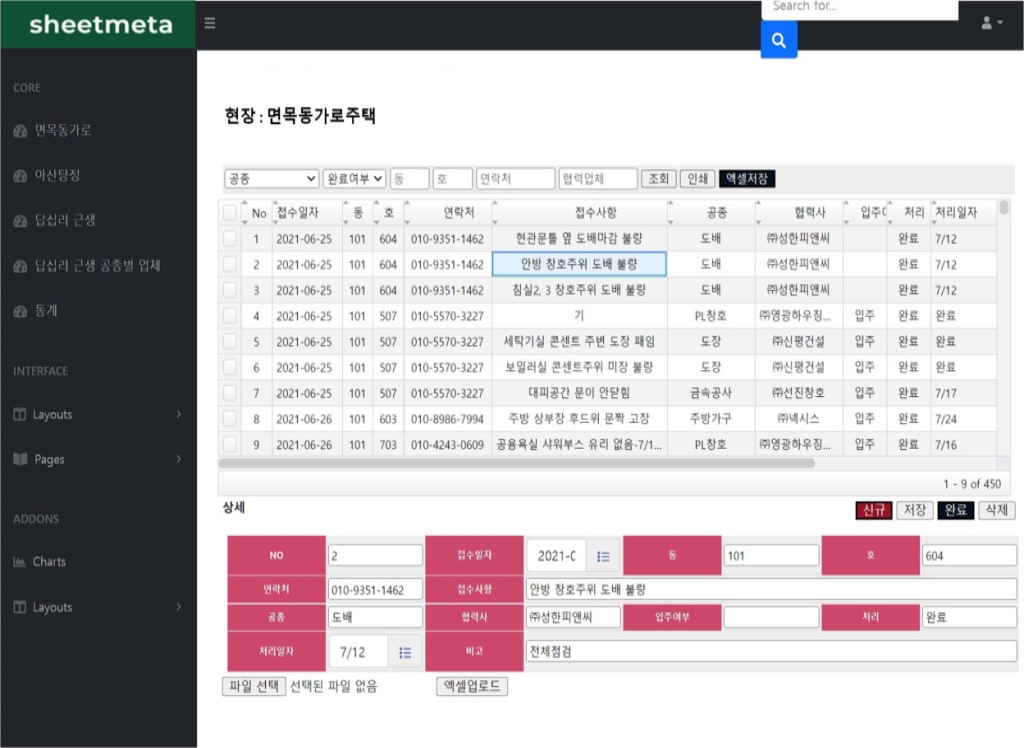
Task: Click the dashboard icon beside 답십리 근생
Action: point(20,221)
